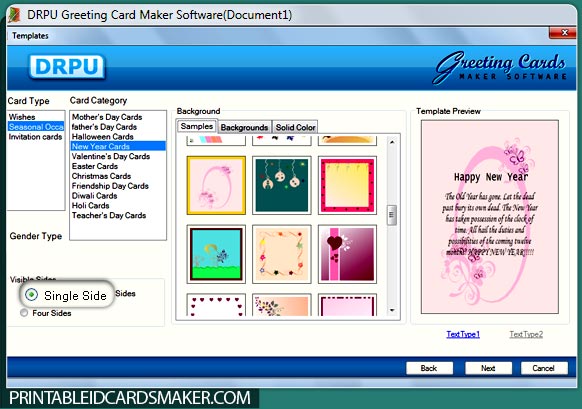Choose the Four Sides radio button

tap(24, 313)
